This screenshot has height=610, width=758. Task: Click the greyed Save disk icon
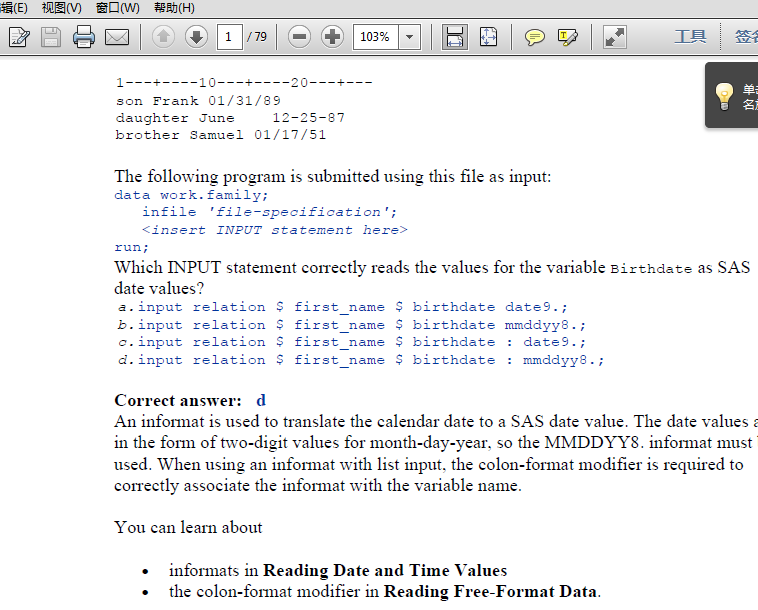tap(51, 37)
